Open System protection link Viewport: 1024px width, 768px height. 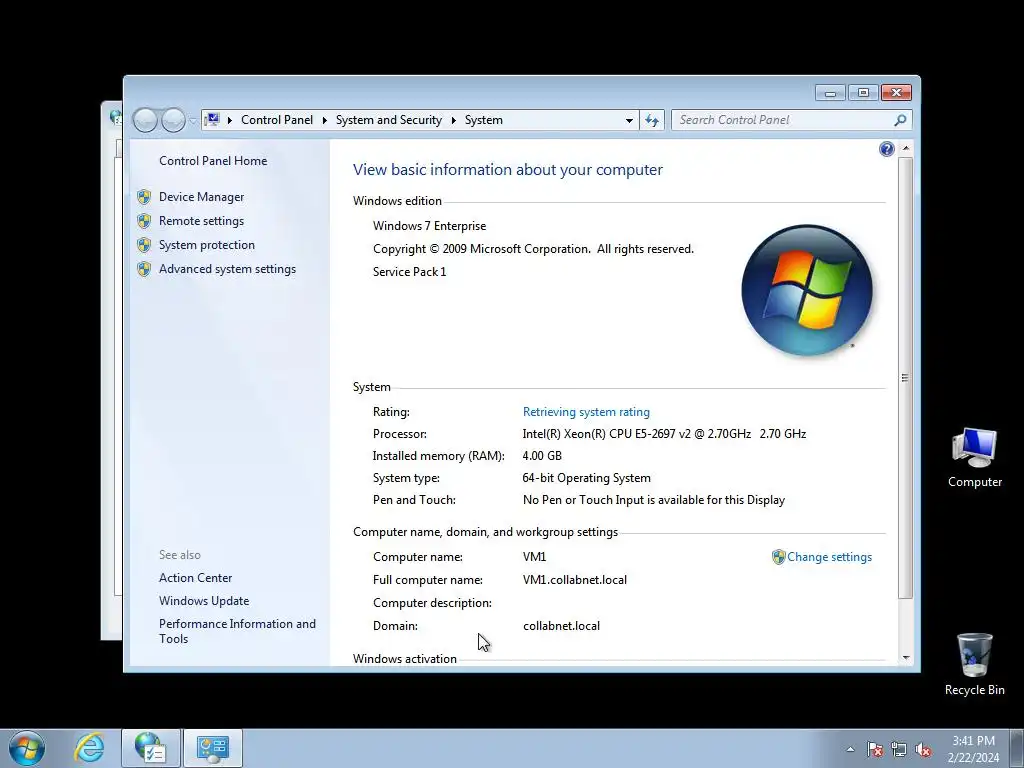pyautogui.click(x=206, y=245)
